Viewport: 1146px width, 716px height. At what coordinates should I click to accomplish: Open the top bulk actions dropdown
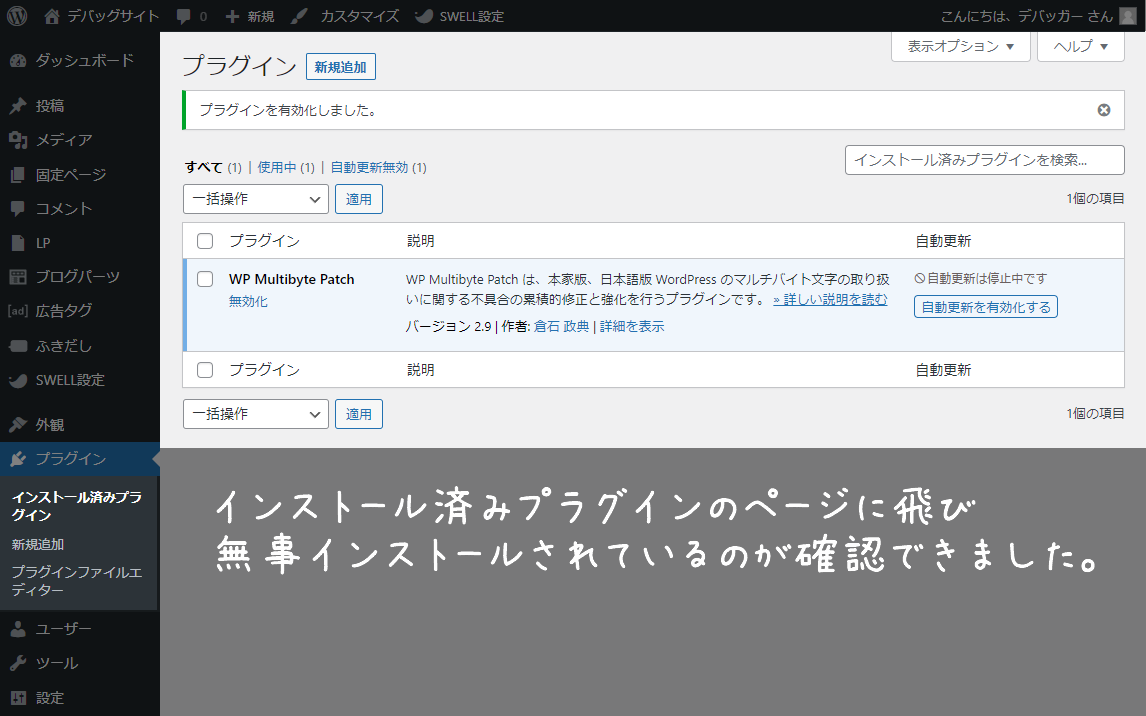point(256,199)
